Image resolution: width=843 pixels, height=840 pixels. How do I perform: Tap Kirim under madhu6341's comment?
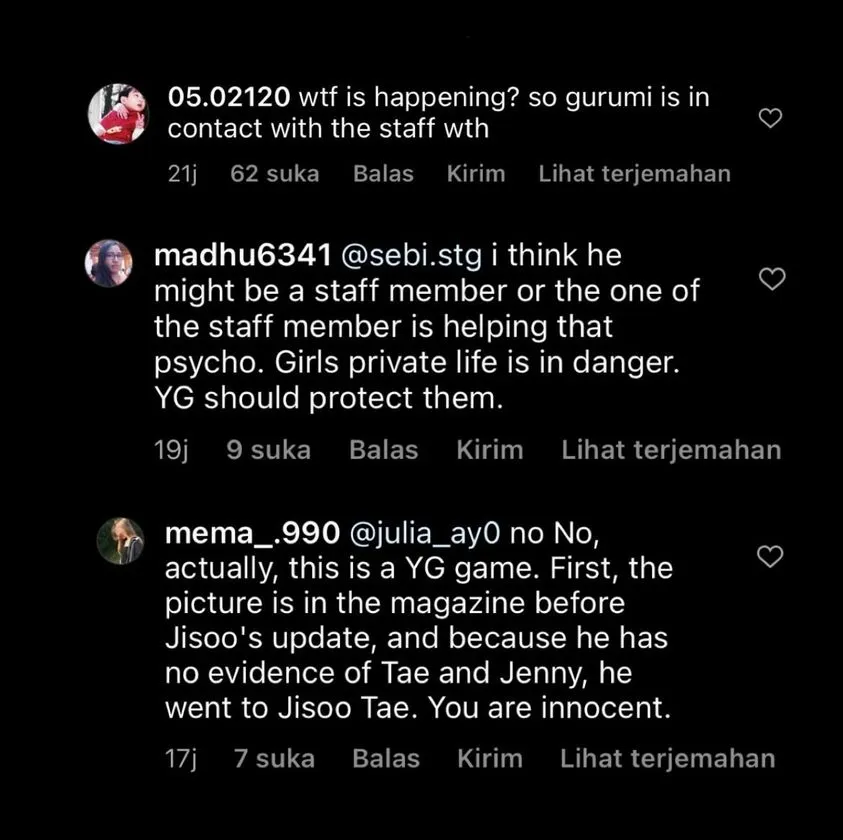click(x=490, y=450)
